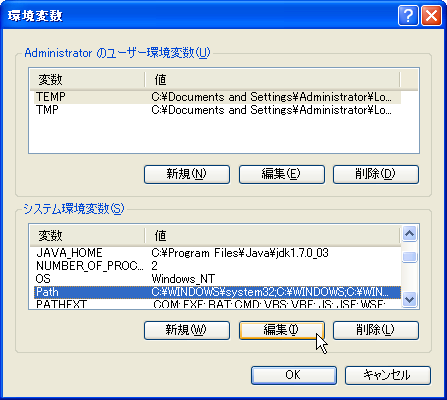Select the TMP user variable row

(x=218, y=110)
